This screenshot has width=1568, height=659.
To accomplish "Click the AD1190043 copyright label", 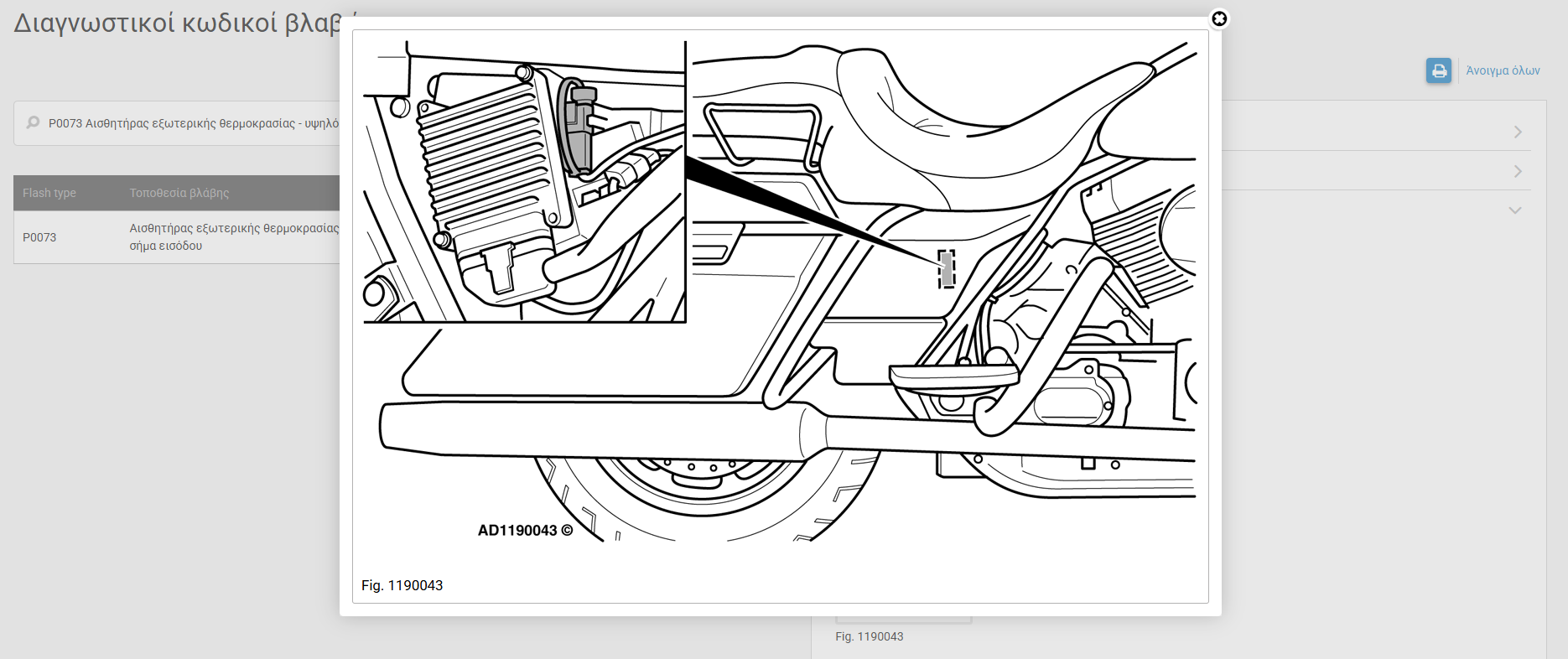I will point(525,531).
